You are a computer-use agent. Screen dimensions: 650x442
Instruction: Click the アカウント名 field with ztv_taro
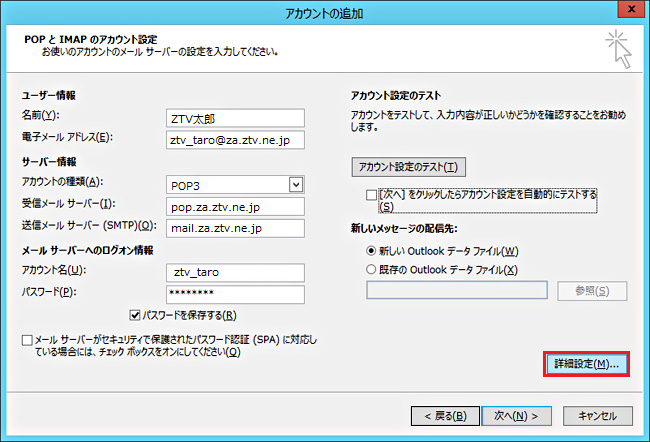pyautogui.click(x=235, y=272)
